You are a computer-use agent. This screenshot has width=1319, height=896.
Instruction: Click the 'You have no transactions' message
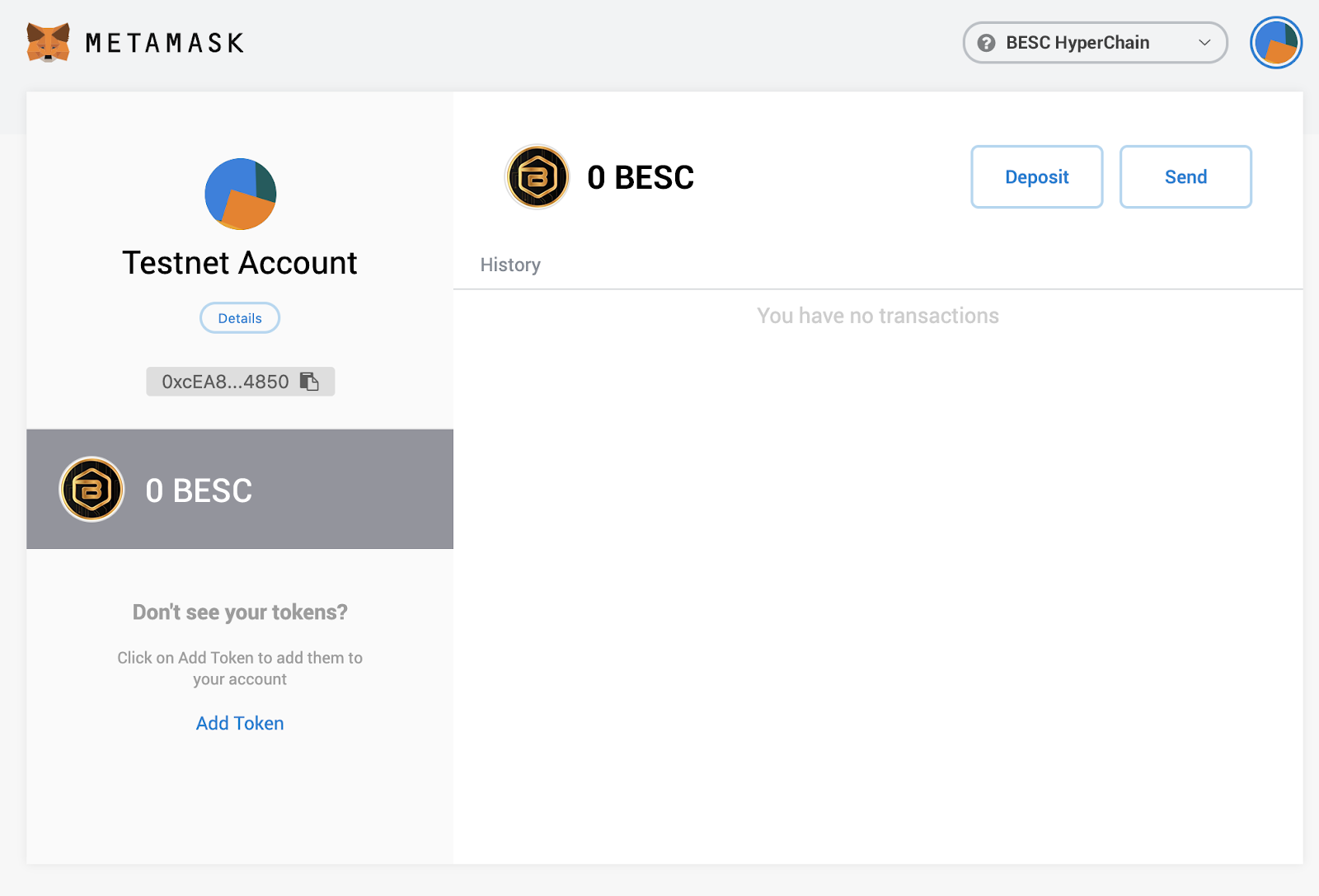pos(878,316)
